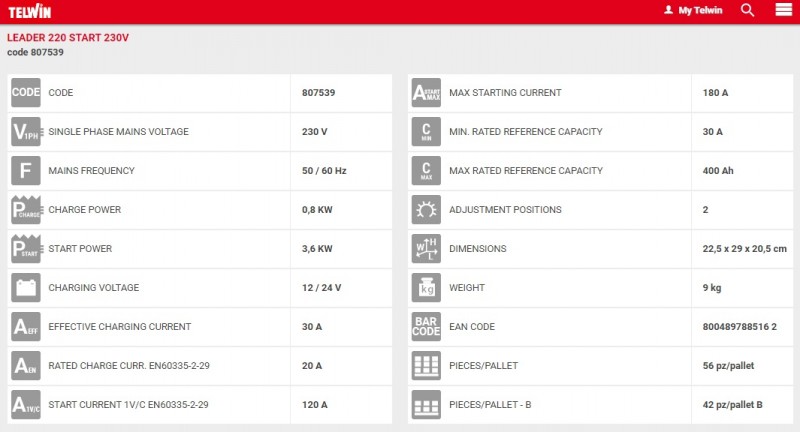The image size is (800, 432).
Task: Click the charging voltage battery icon
Action: click(x=25, y=288)
